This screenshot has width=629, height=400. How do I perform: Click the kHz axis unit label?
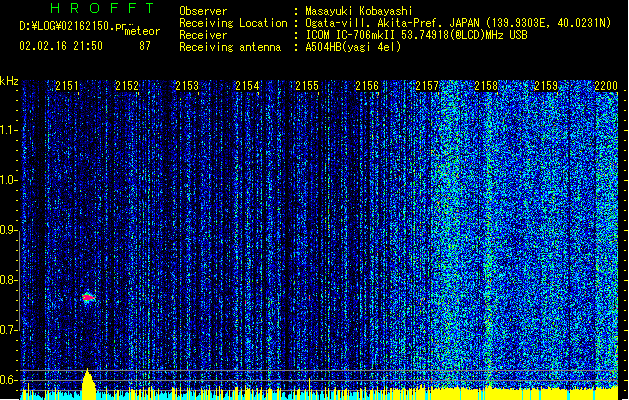(9, 81)
